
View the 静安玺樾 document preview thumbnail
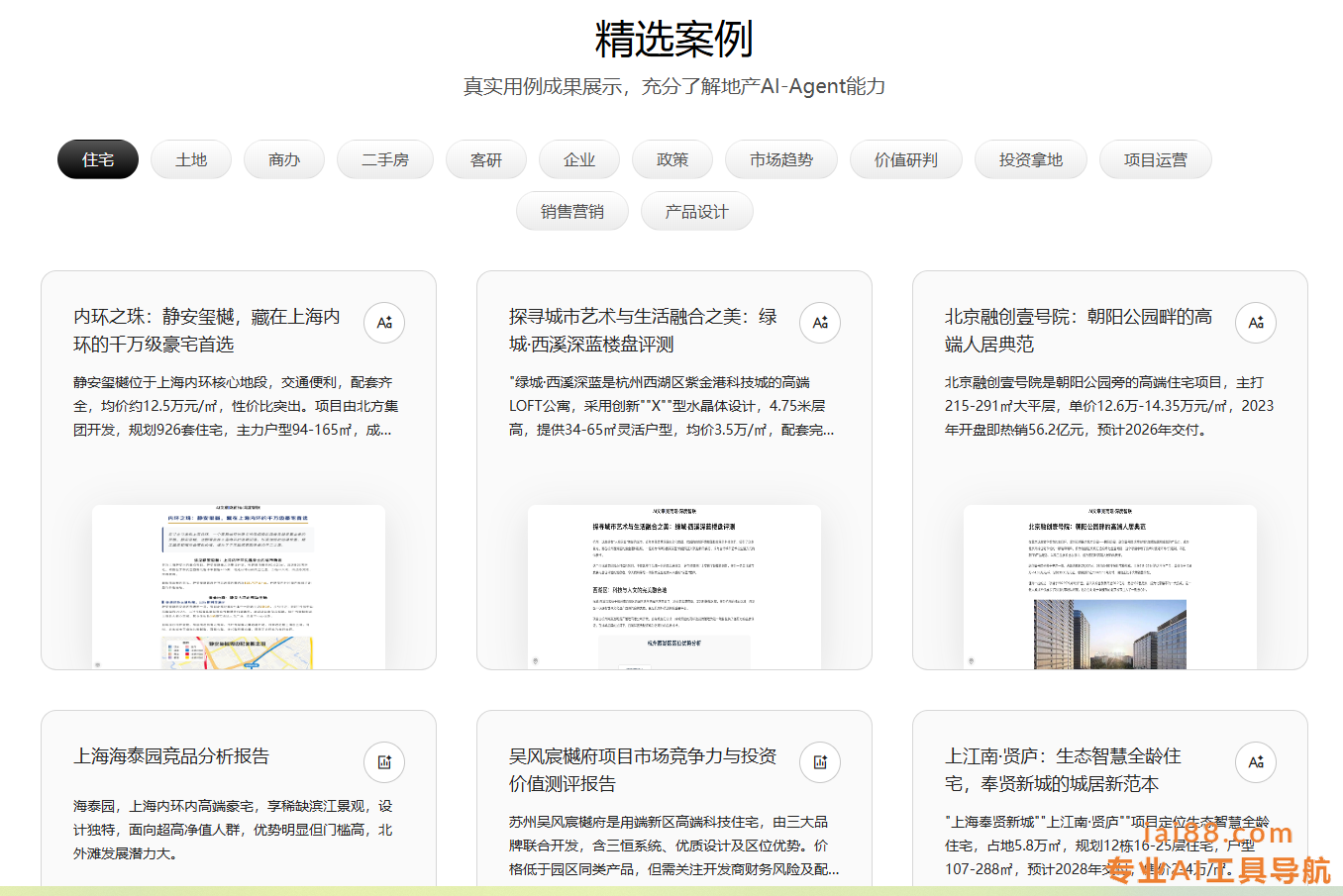coord(239,587)
